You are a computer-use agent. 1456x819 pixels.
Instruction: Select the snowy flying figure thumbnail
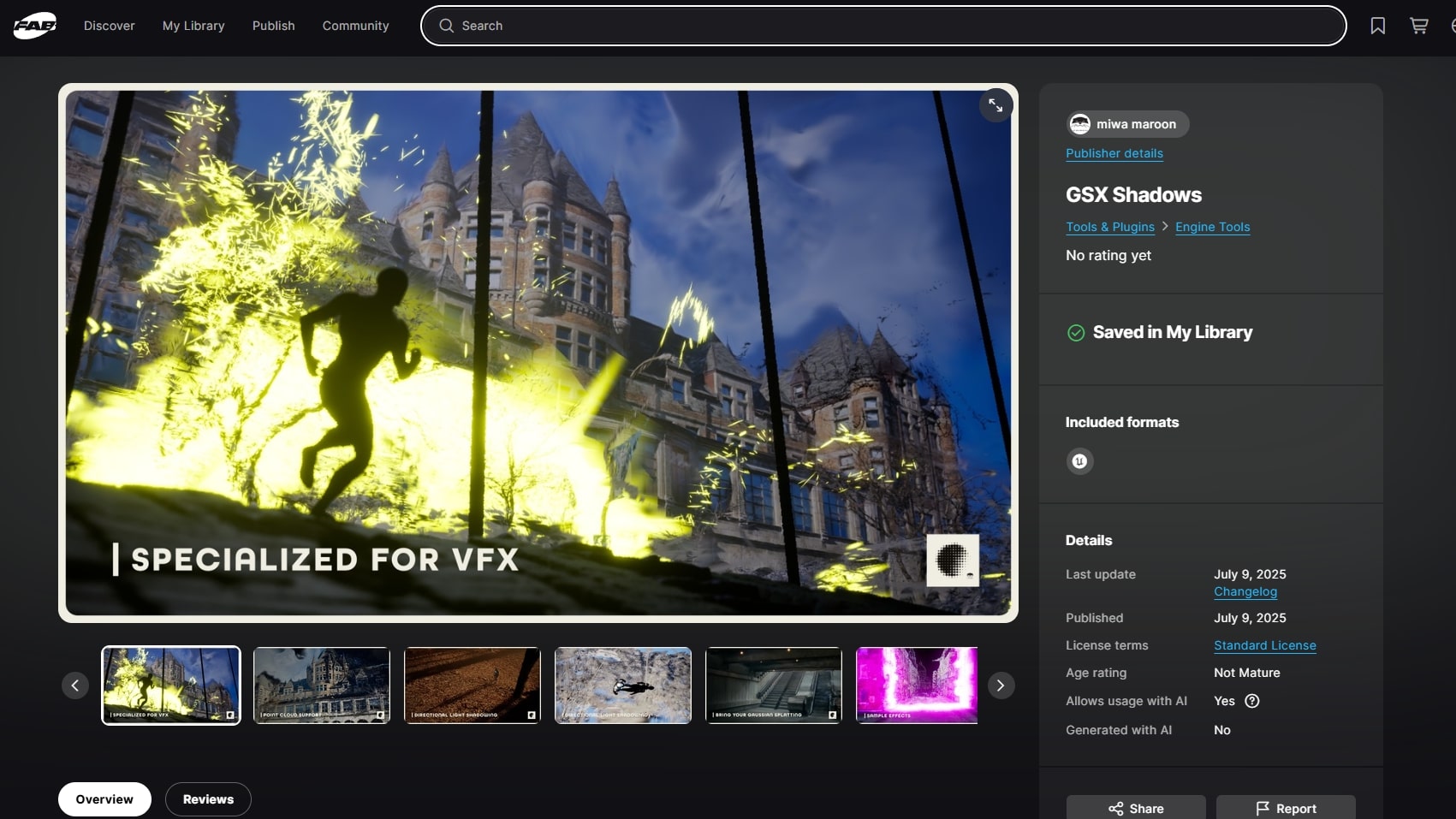click(623, 685)
